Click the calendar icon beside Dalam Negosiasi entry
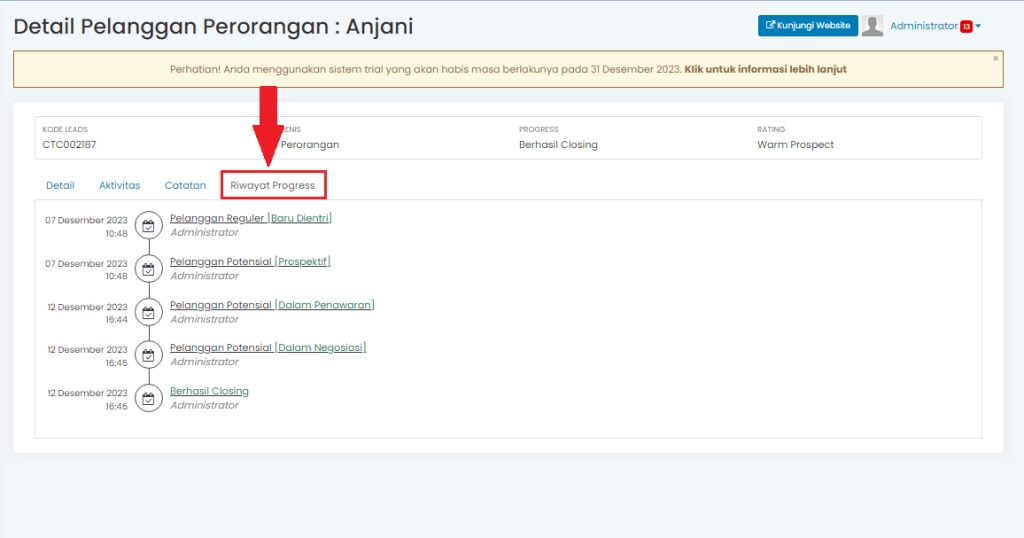The image size is (1024, 538). point(148,355)
